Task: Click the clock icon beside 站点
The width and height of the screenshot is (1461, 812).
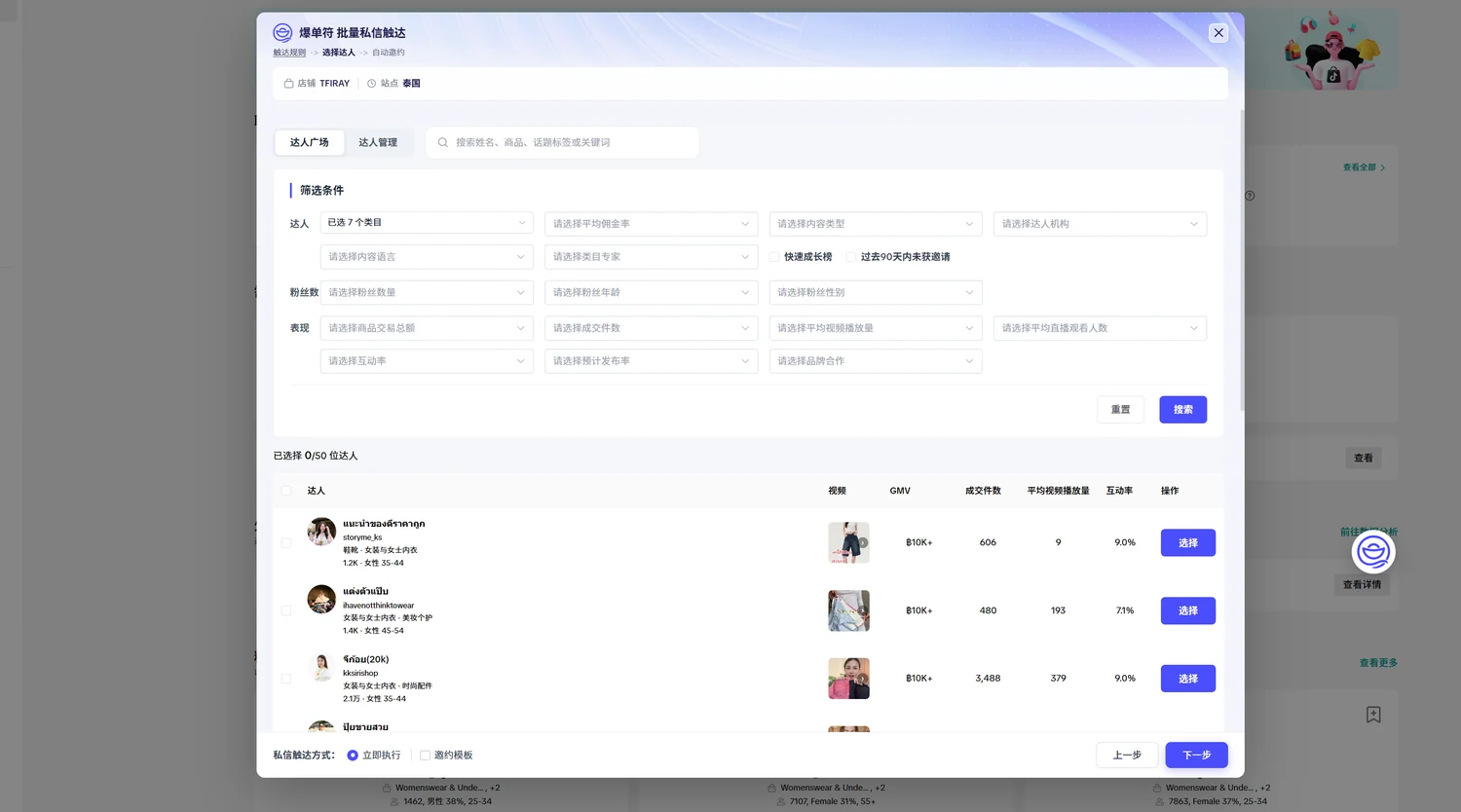Action: 371,84
